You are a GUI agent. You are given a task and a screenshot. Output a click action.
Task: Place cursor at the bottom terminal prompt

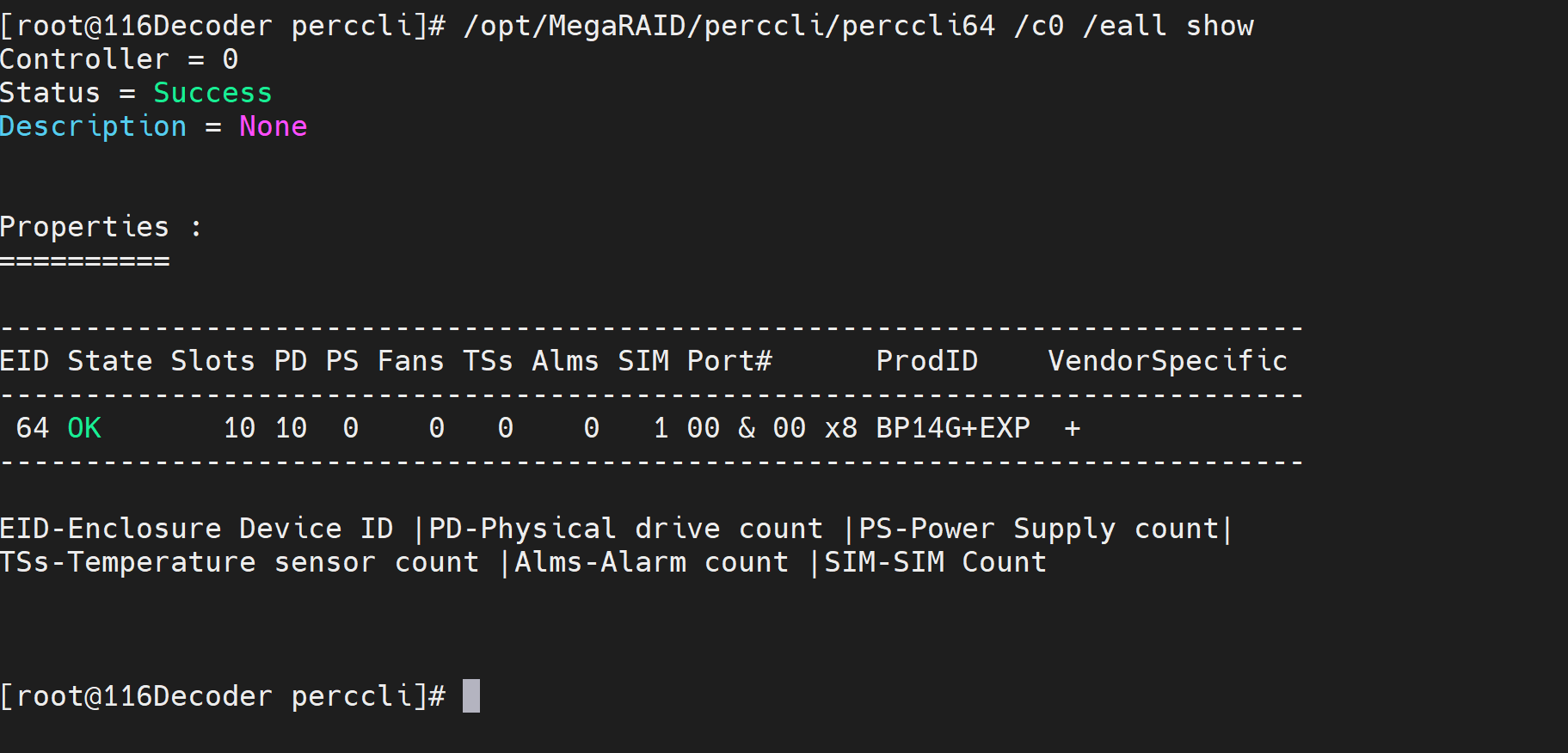pos(471,696)
